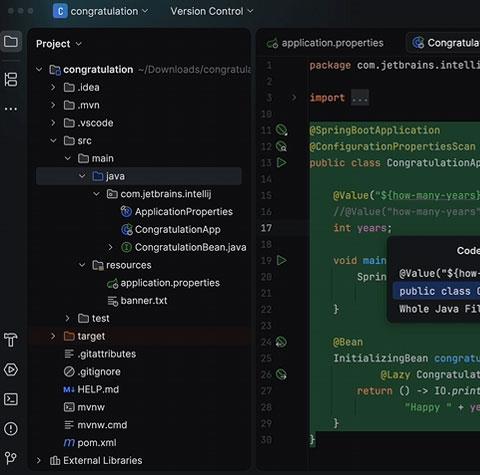
Task: Collapse the resources folder
Action: [82, 265]
